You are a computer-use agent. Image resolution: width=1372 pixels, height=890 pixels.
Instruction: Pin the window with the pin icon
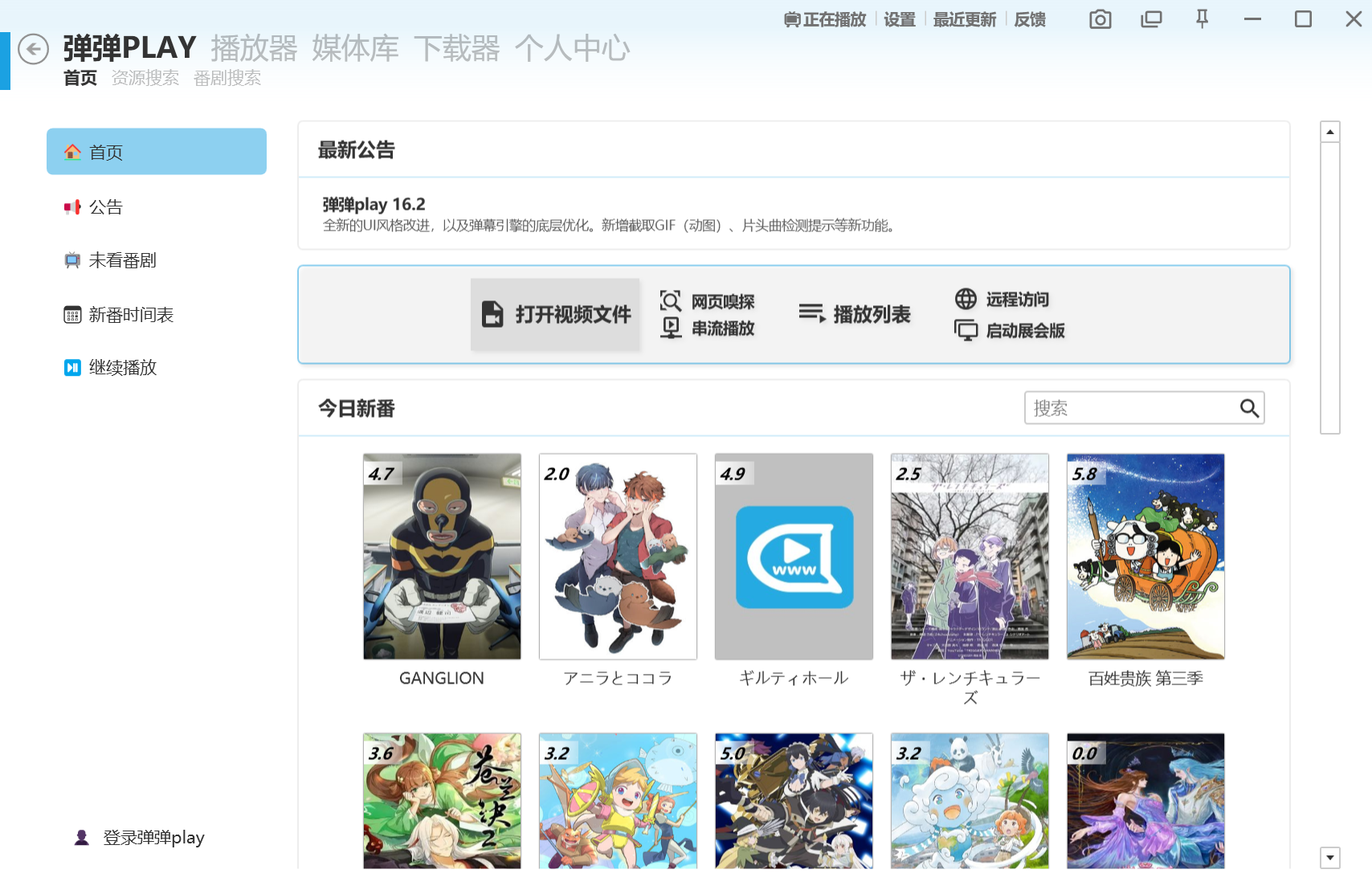click(1201, 18)
